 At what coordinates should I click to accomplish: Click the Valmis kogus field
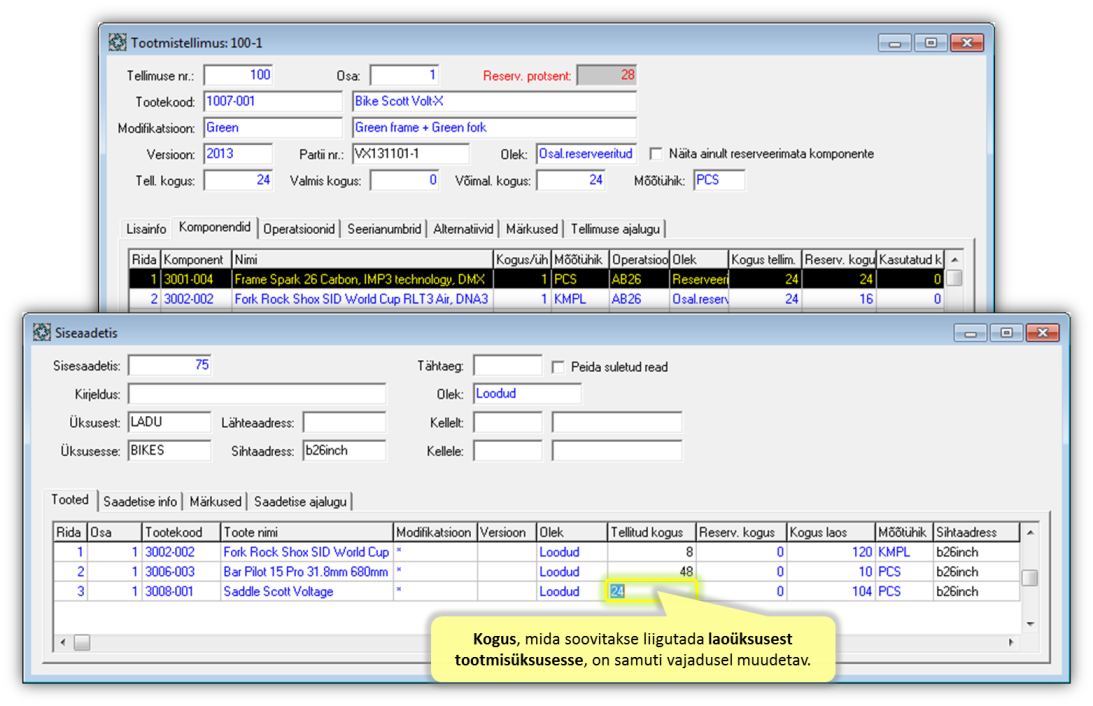405,181
